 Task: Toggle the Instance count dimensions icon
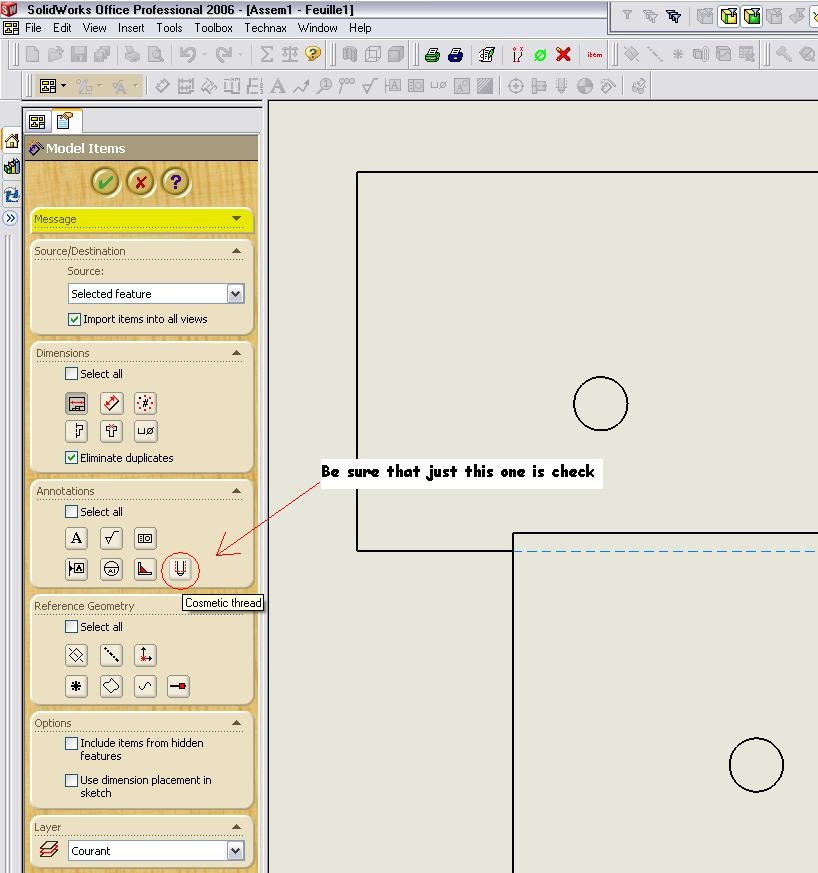[x=145, y=403]
